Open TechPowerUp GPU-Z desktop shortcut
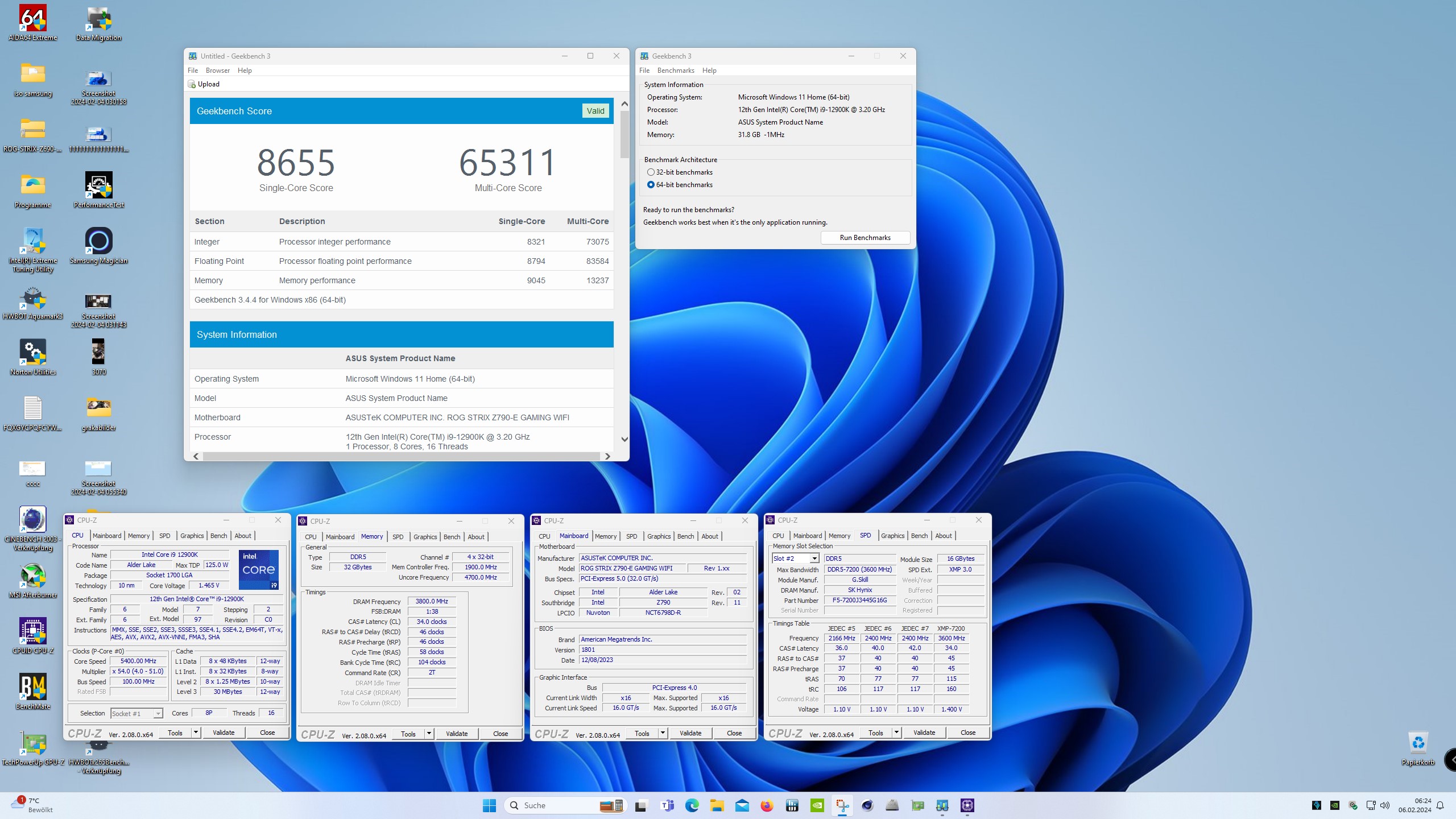Viewport: 1456px width, 819px height. [32, 748]
